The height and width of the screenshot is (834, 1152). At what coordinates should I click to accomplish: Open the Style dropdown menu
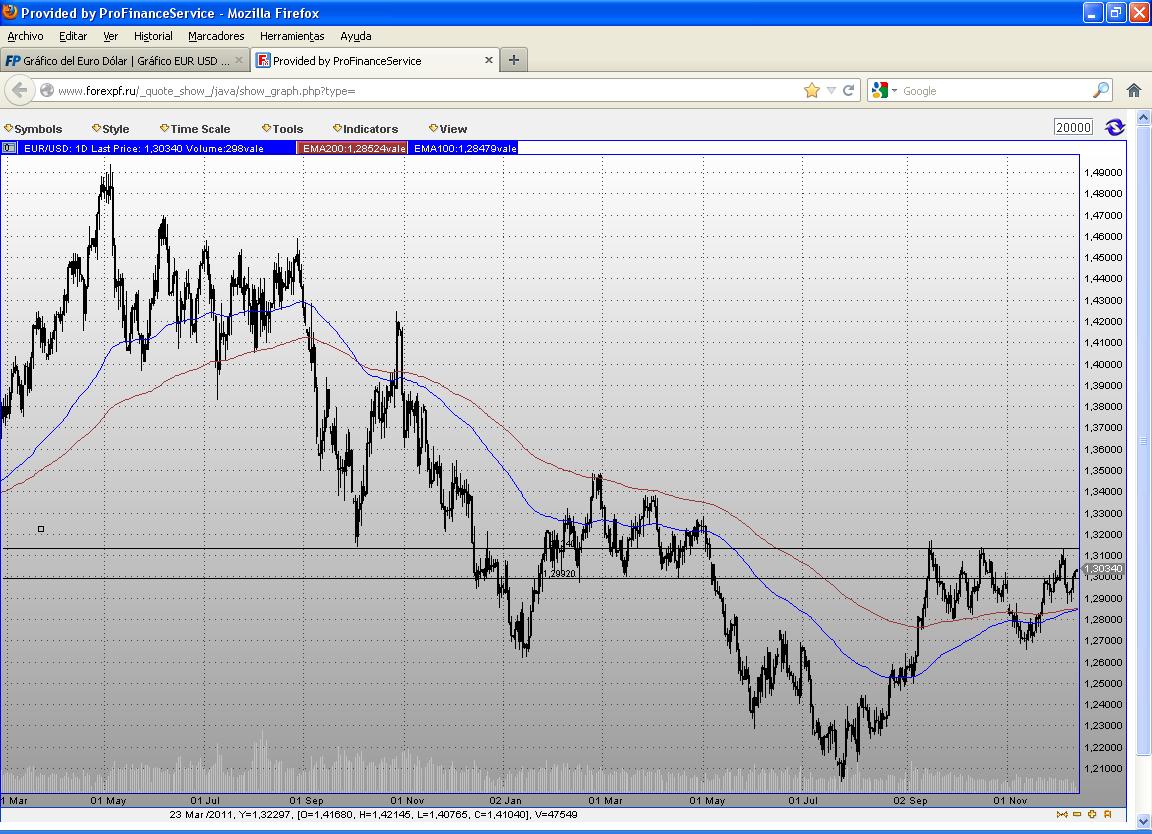click(111, 129)
